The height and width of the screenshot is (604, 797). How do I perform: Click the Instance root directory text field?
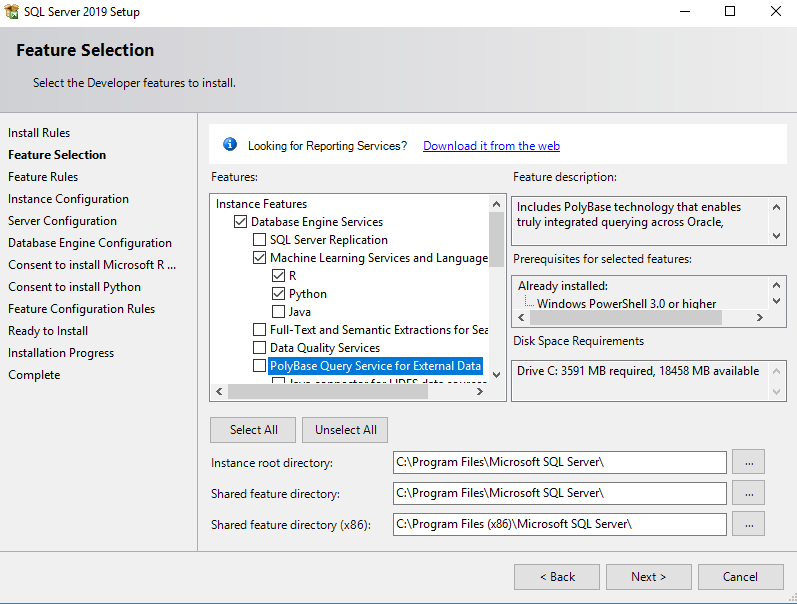[559, 462]
